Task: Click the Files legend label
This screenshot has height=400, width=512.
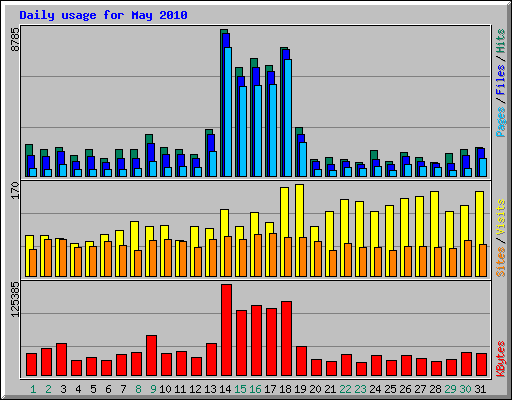Action: click(501, 80)
